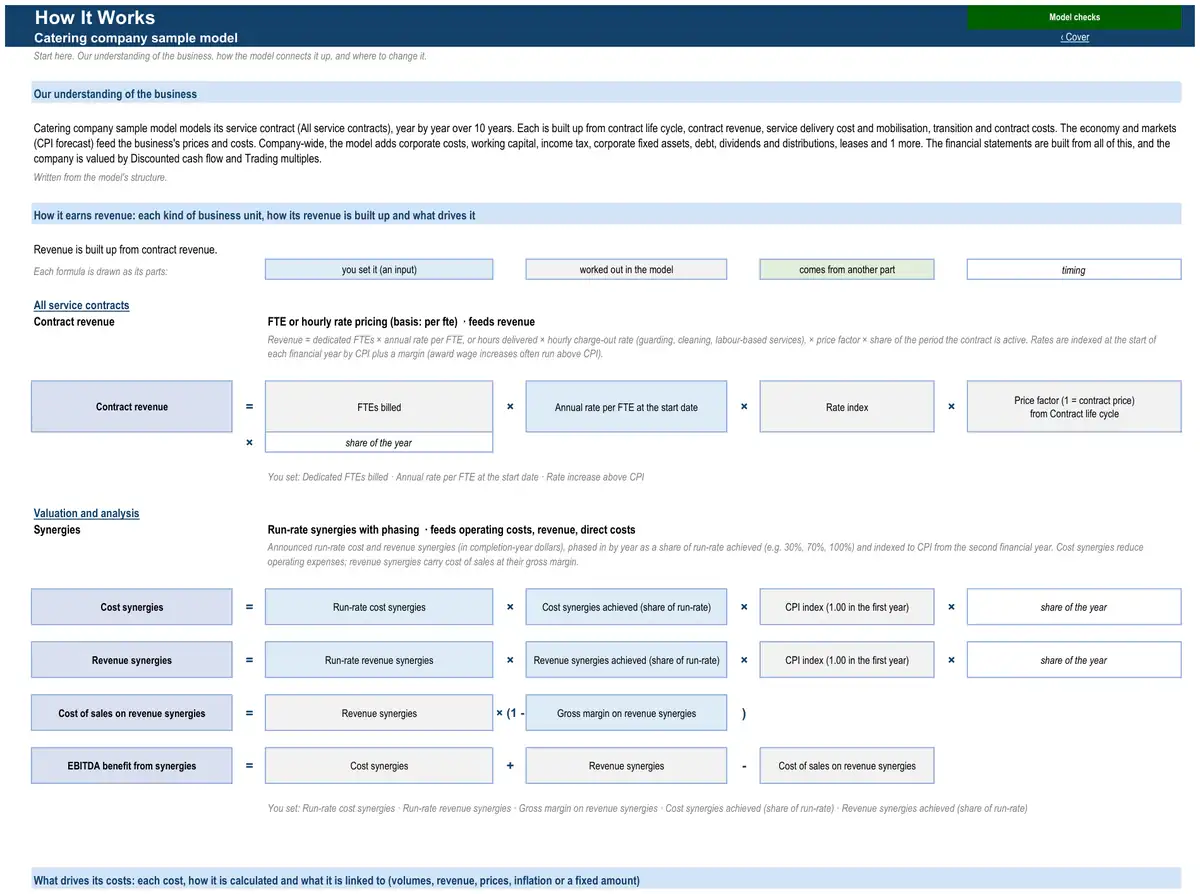Click the "Written from the model's structure." note
Screen dimensions: 1200x894
tap(100, 178)
